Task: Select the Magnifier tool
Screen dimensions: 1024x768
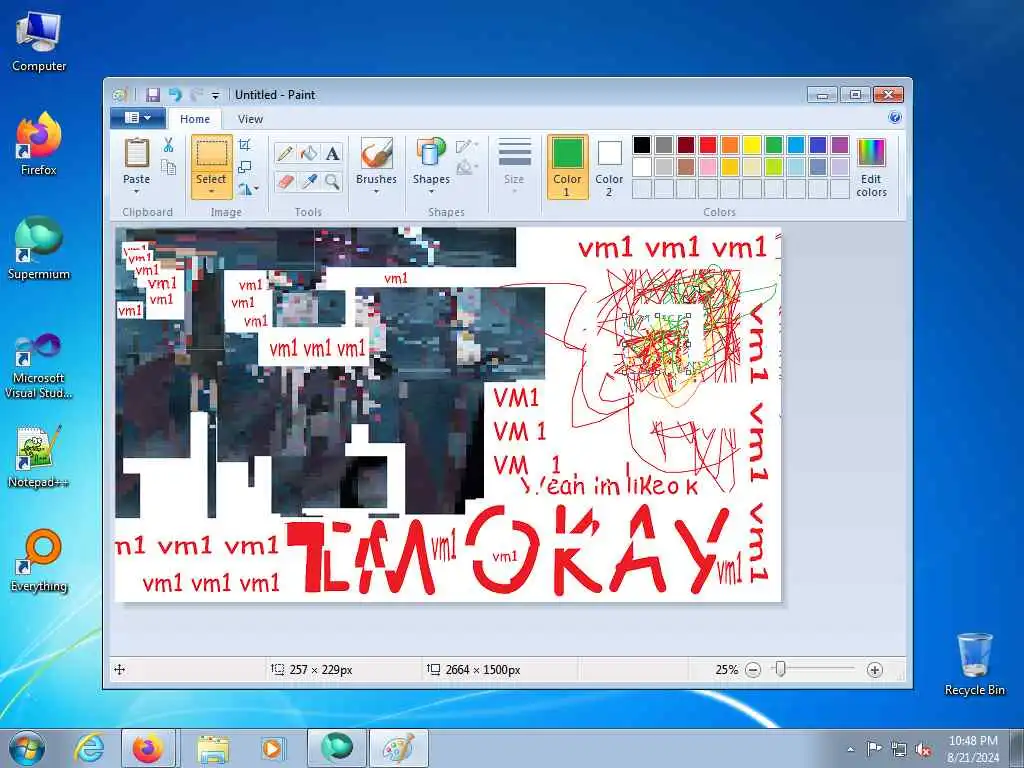Action: [332, 181]
